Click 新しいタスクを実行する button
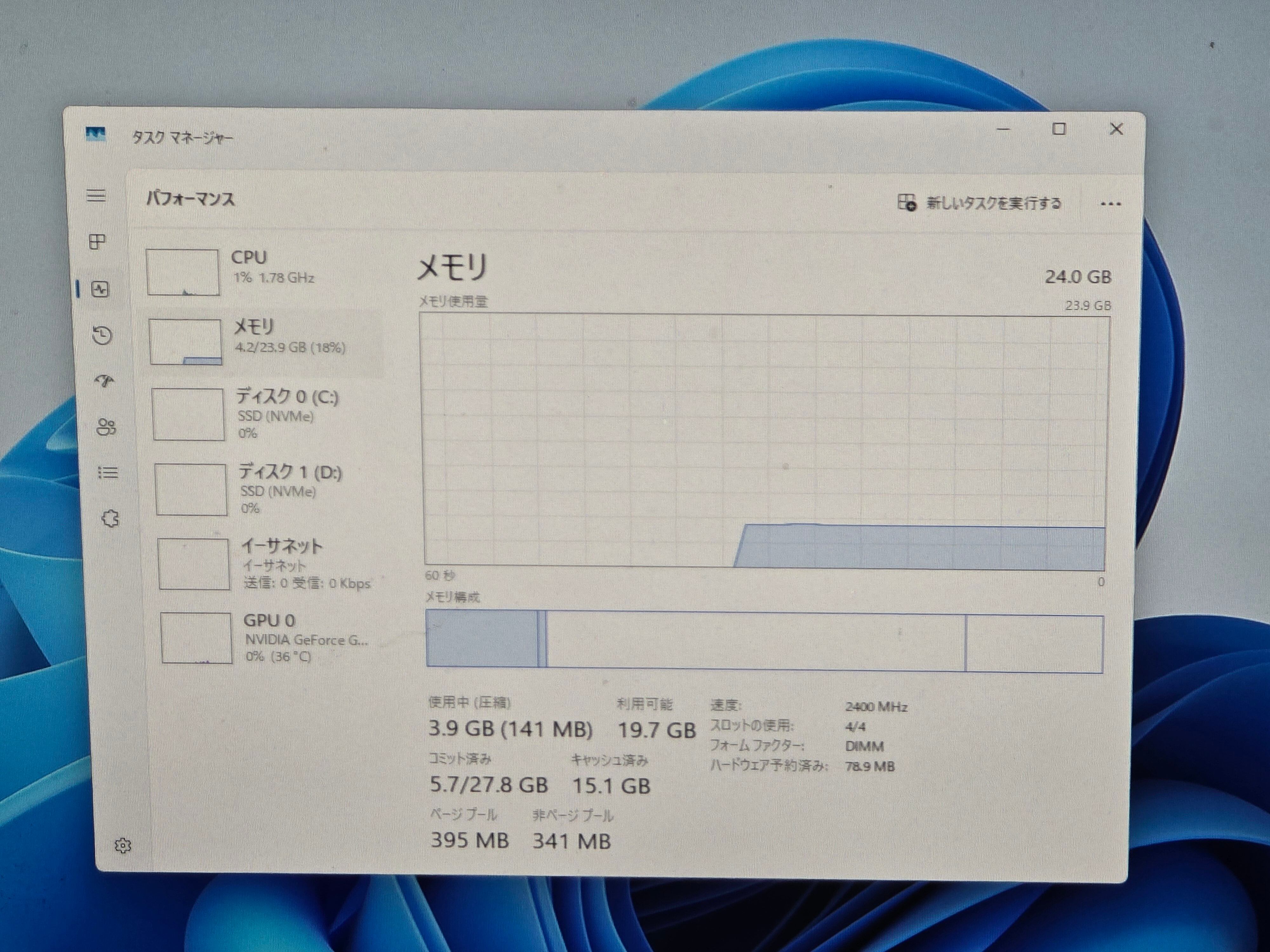Image resolution: width=1270 pixels, height=952 pixels. click(x=979, y=203)
